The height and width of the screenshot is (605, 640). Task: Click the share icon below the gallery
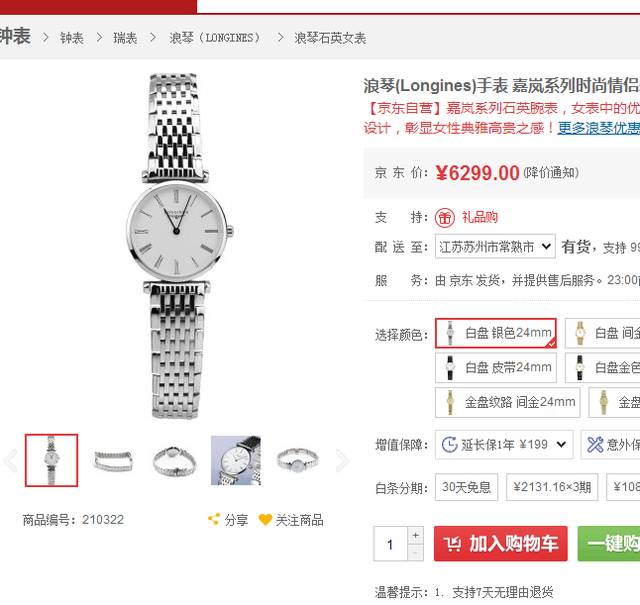[x=214, y=519]
